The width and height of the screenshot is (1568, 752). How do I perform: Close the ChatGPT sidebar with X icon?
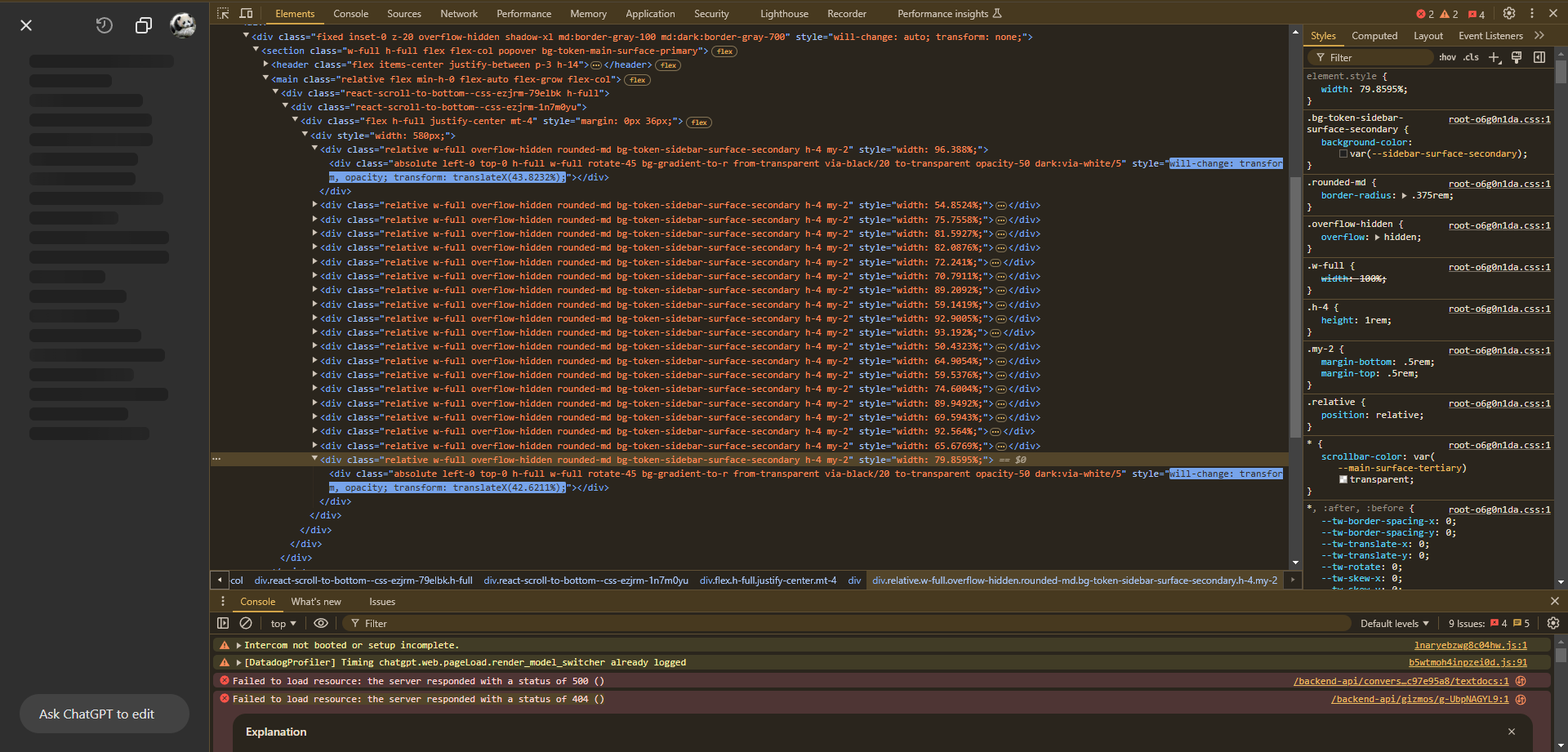[x=26, y=25]
